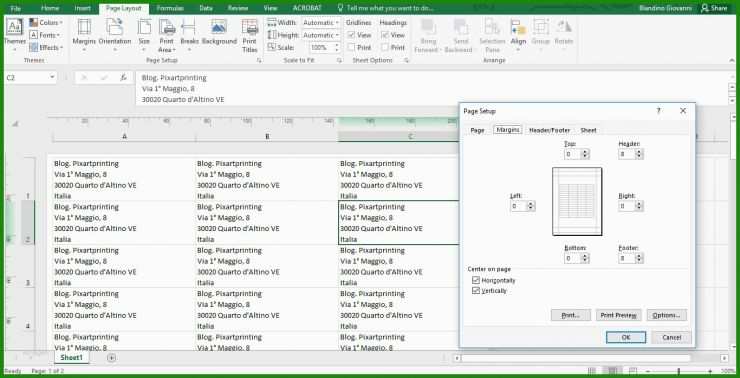Toggle Center Horizontally checkbox

click(x=476, y=280)
